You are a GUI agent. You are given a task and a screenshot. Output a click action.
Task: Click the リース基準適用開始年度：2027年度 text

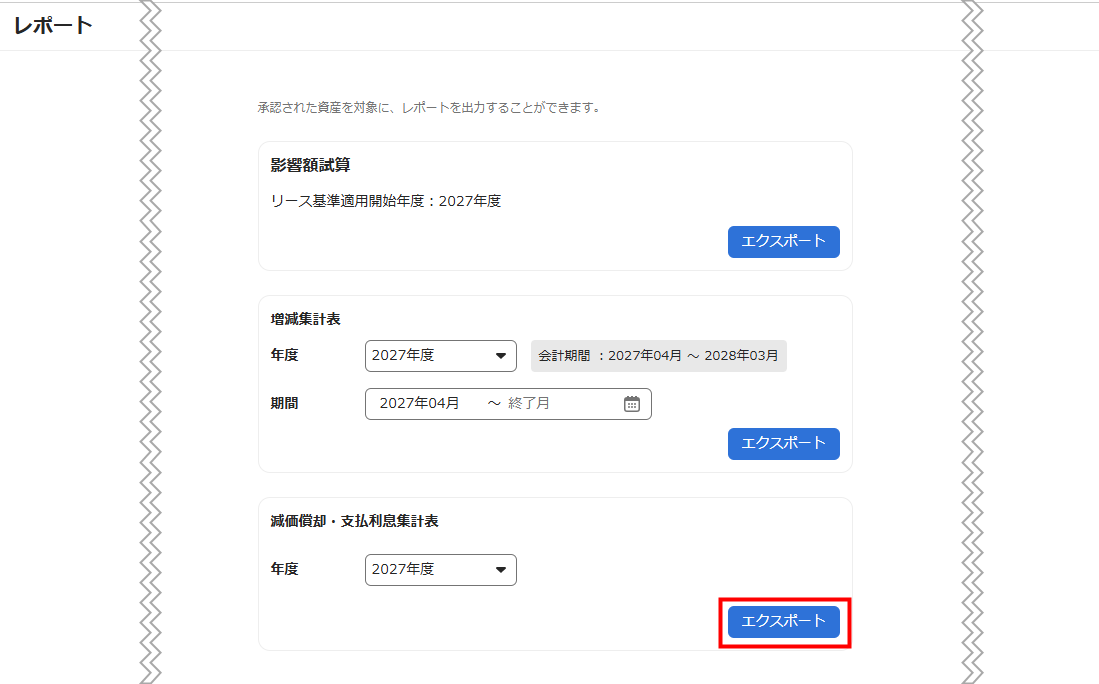point(385,201)
